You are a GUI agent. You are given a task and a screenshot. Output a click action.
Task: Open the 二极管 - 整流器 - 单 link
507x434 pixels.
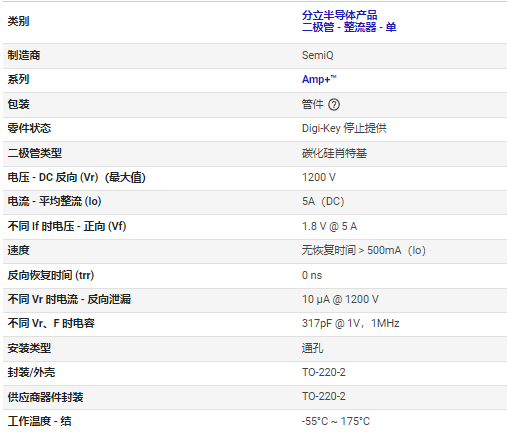349,27
